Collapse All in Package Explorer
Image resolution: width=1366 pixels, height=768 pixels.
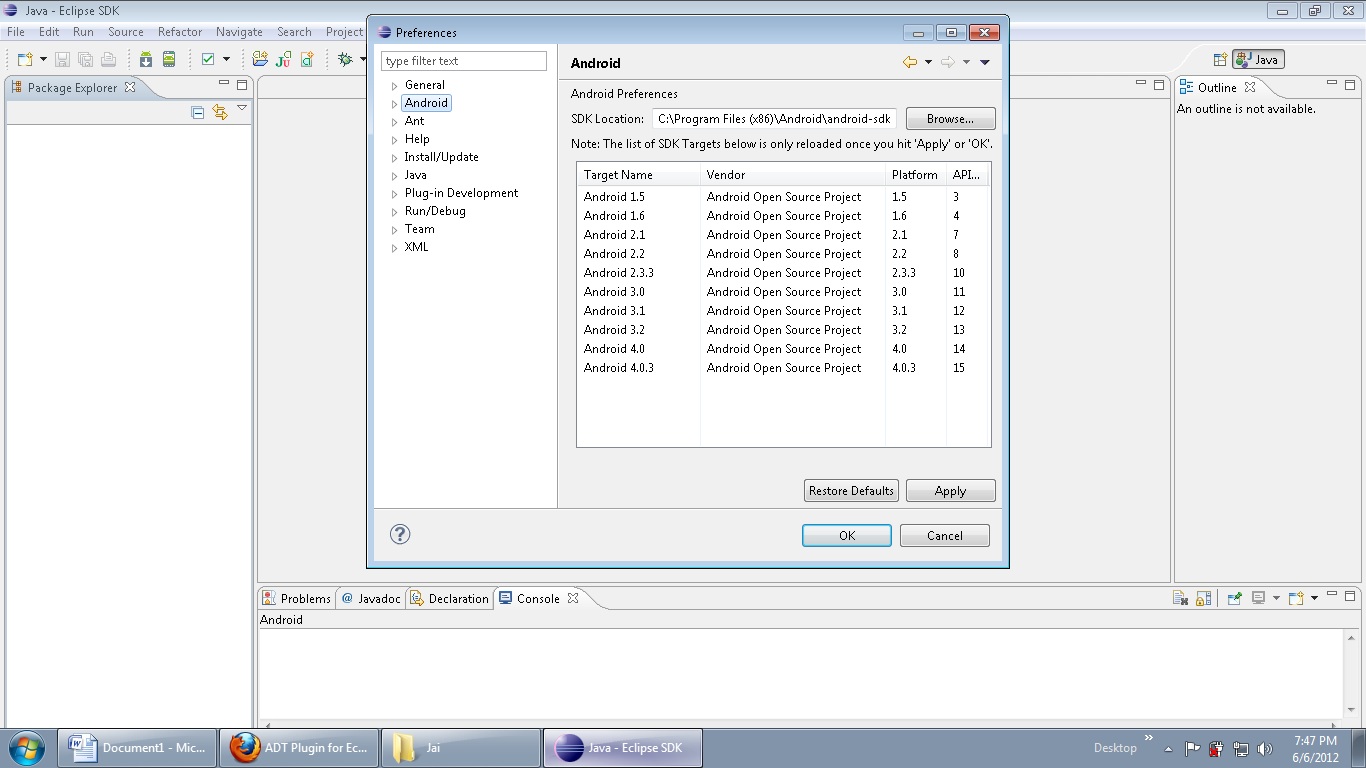coord(197,113)
